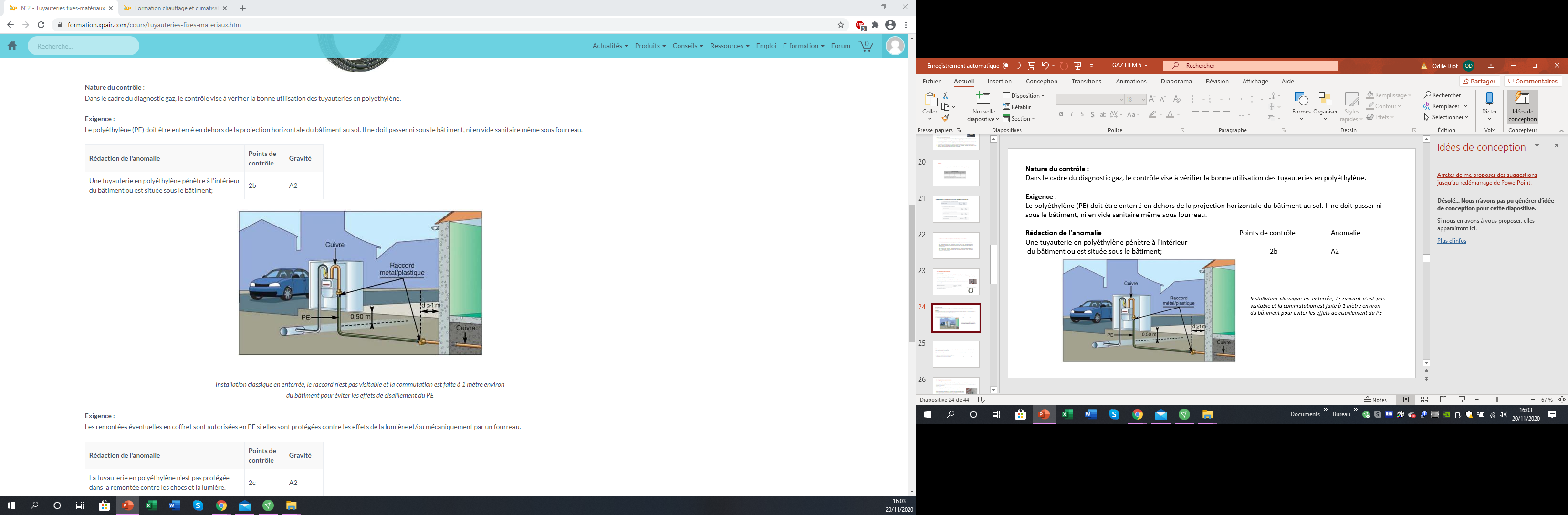Toggle bold (G) formatting

coord(1061,114)
